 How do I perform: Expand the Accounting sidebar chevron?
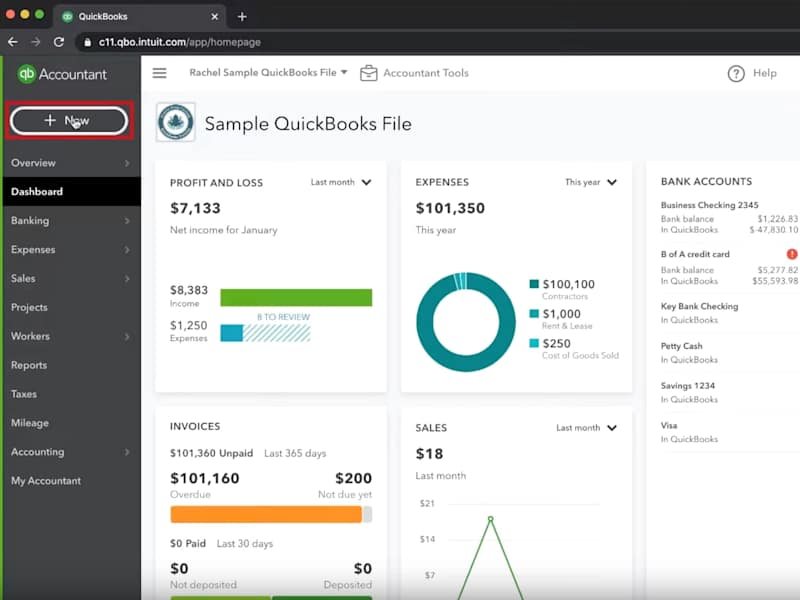coord(127,452)
